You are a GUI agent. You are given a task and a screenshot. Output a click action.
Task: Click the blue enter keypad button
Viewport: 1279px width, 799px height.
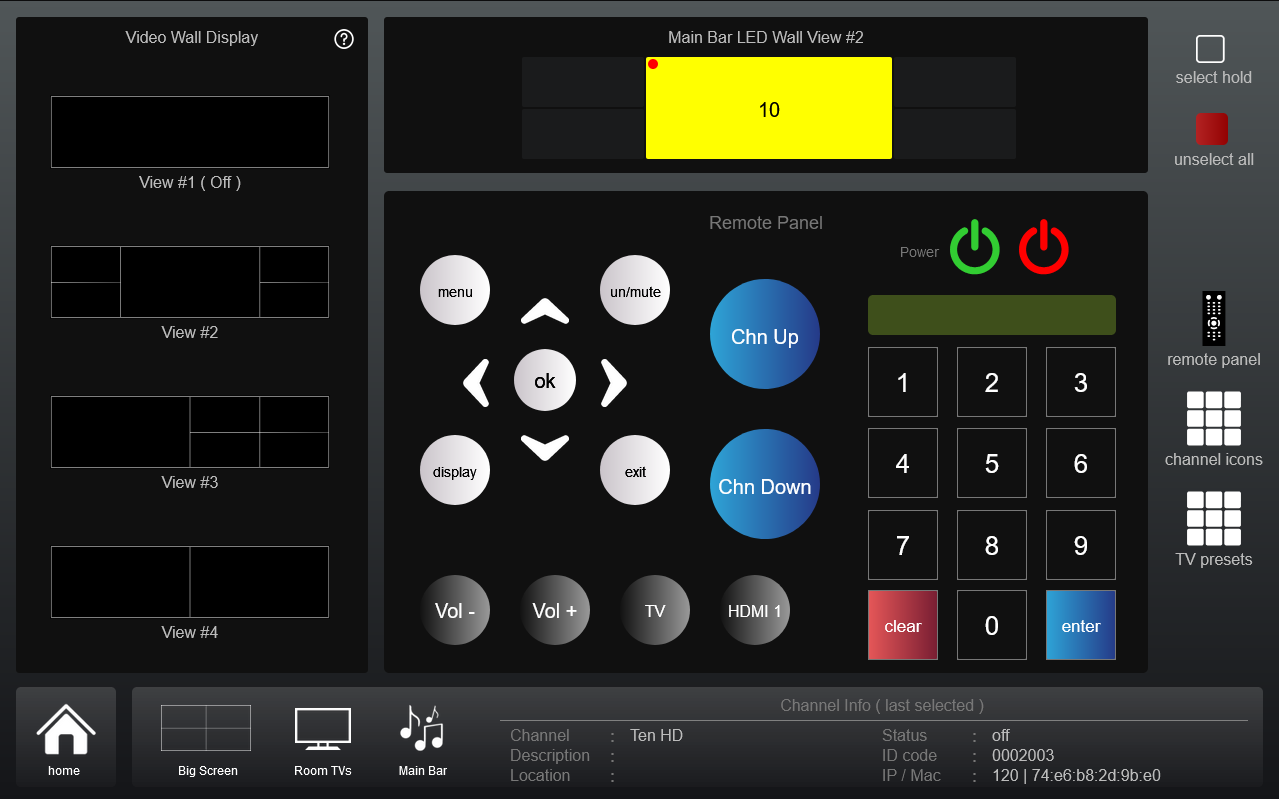pyautogui.click(x=1081, y=625)
